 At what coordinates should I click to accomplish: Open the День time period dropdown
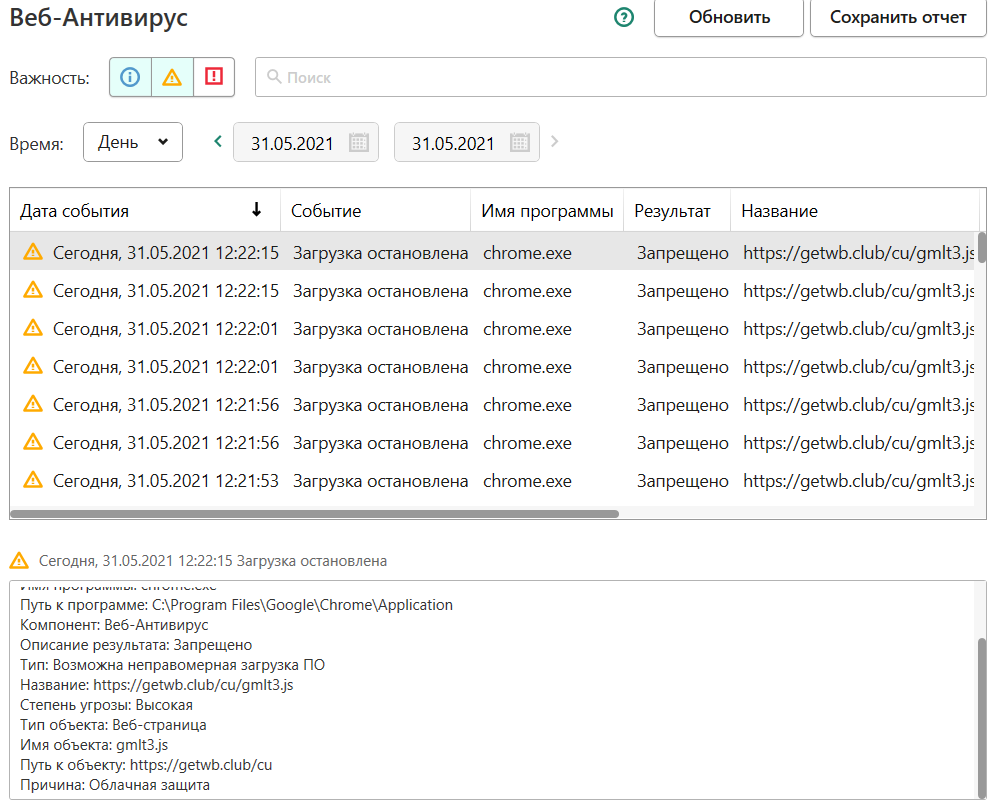pos(133,142)
